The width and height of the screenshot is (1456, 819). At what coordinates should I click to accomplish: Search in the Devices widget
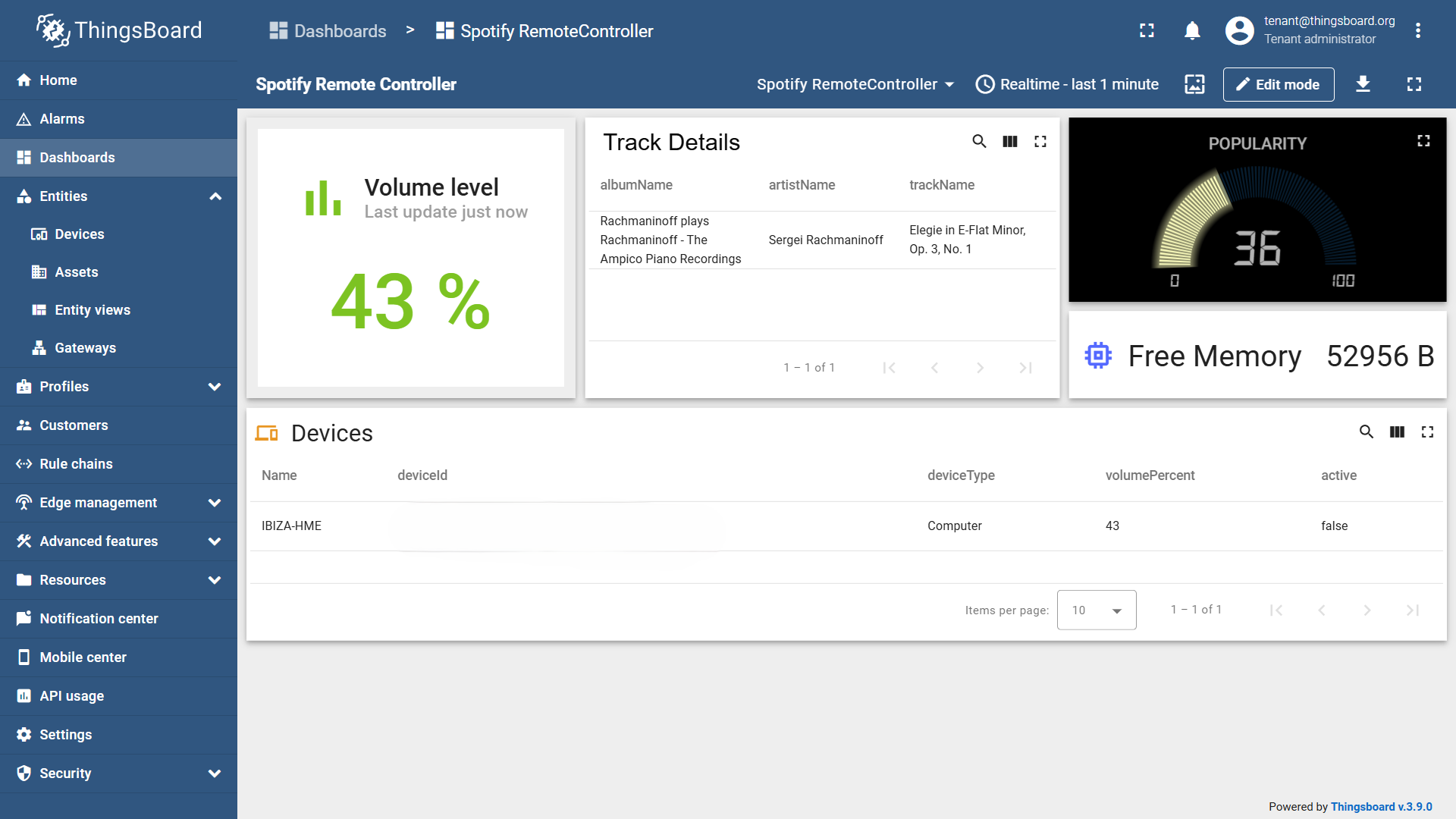(1366, 431)
